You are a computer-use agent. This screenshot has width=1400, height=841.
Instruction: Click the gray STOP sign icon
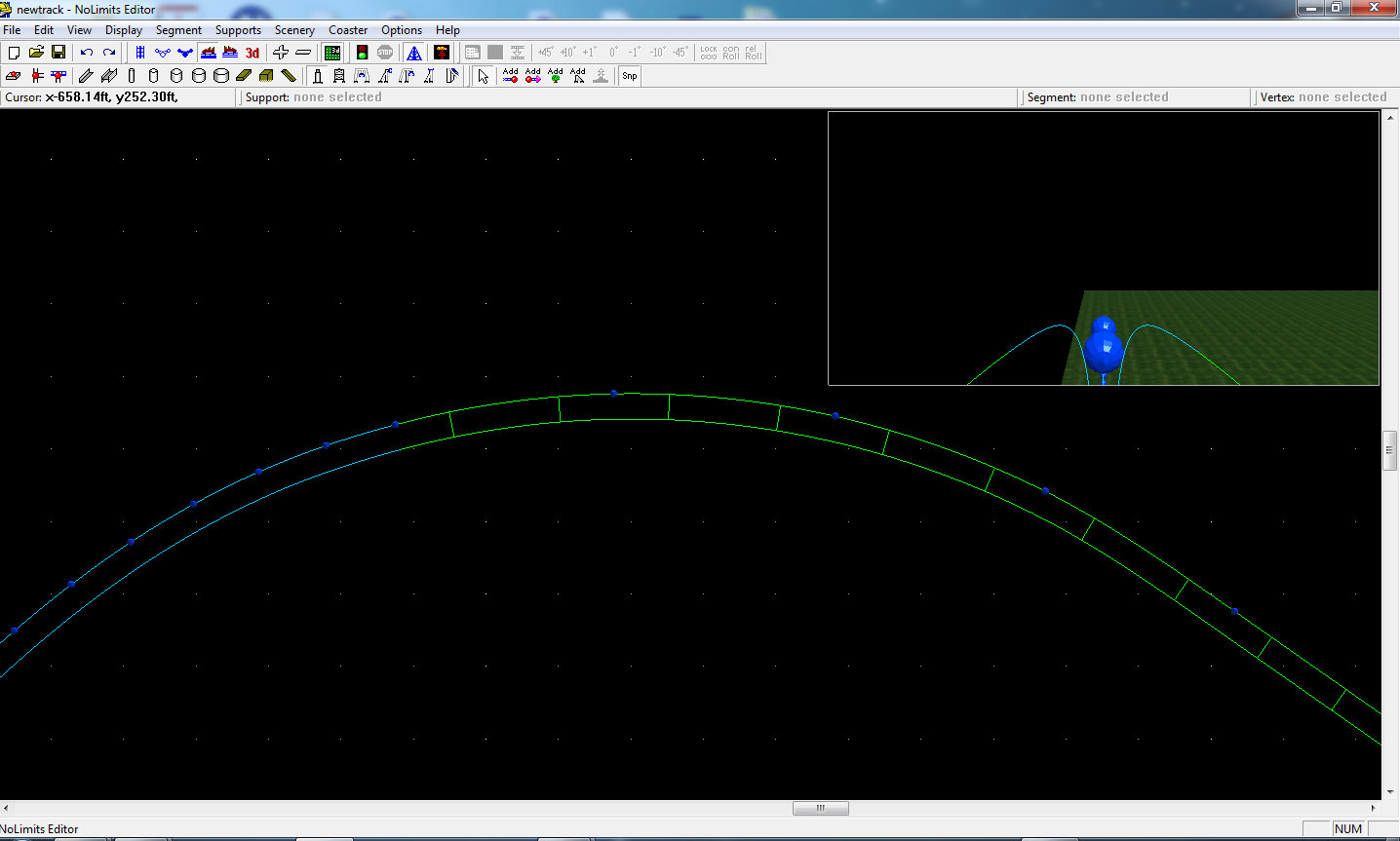pyautogui.click(x=385, y=53)
